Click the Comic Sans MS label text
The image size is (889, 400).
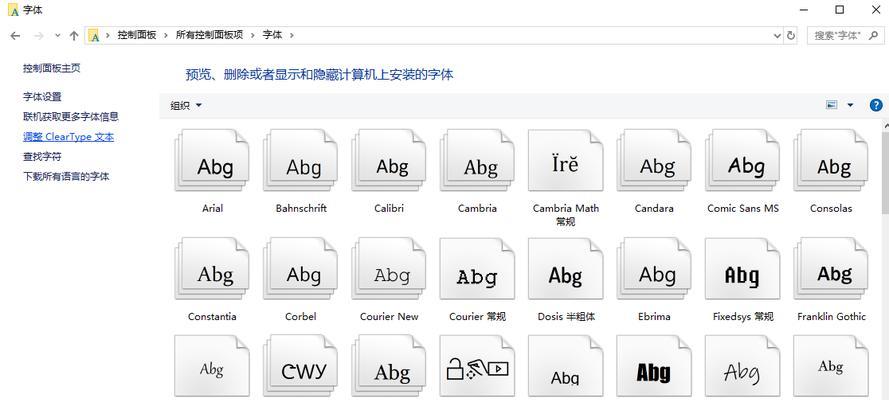[743, 208]
